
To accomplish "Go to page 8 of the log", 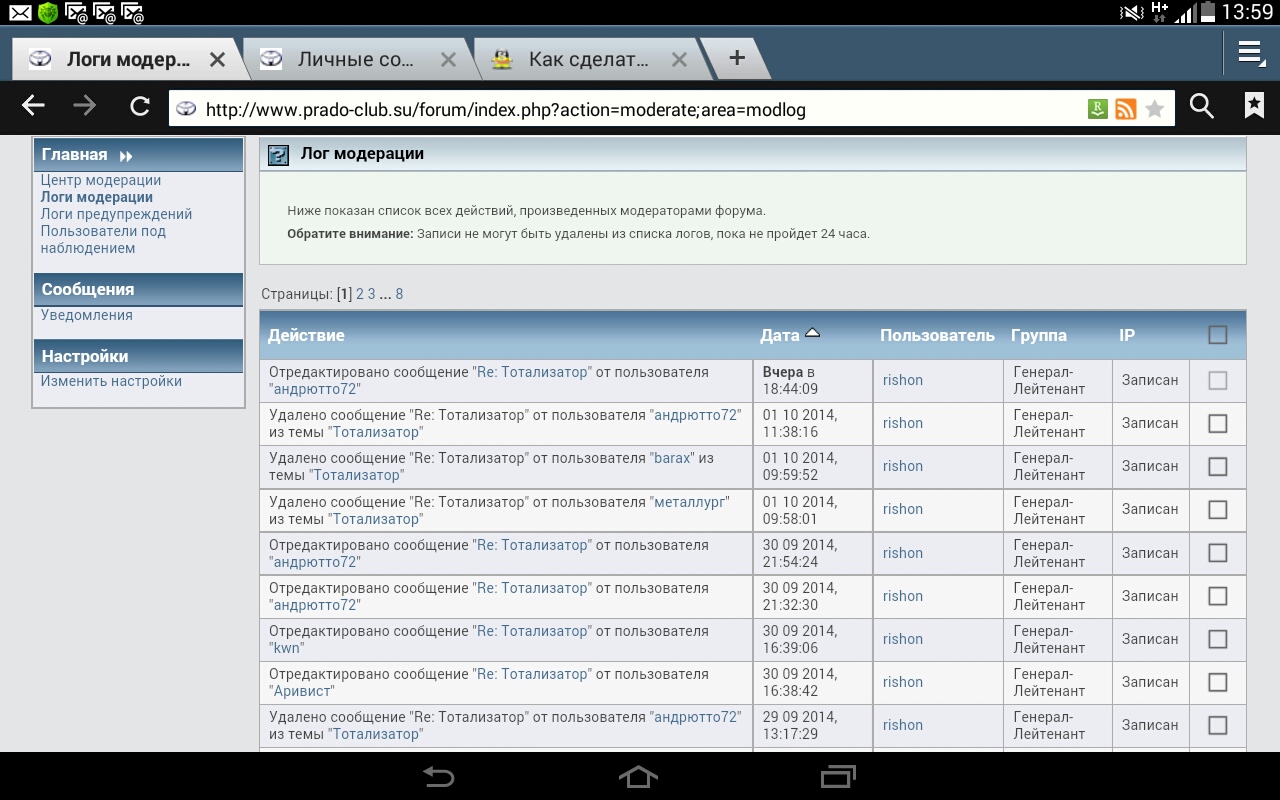I will point(399,294).
